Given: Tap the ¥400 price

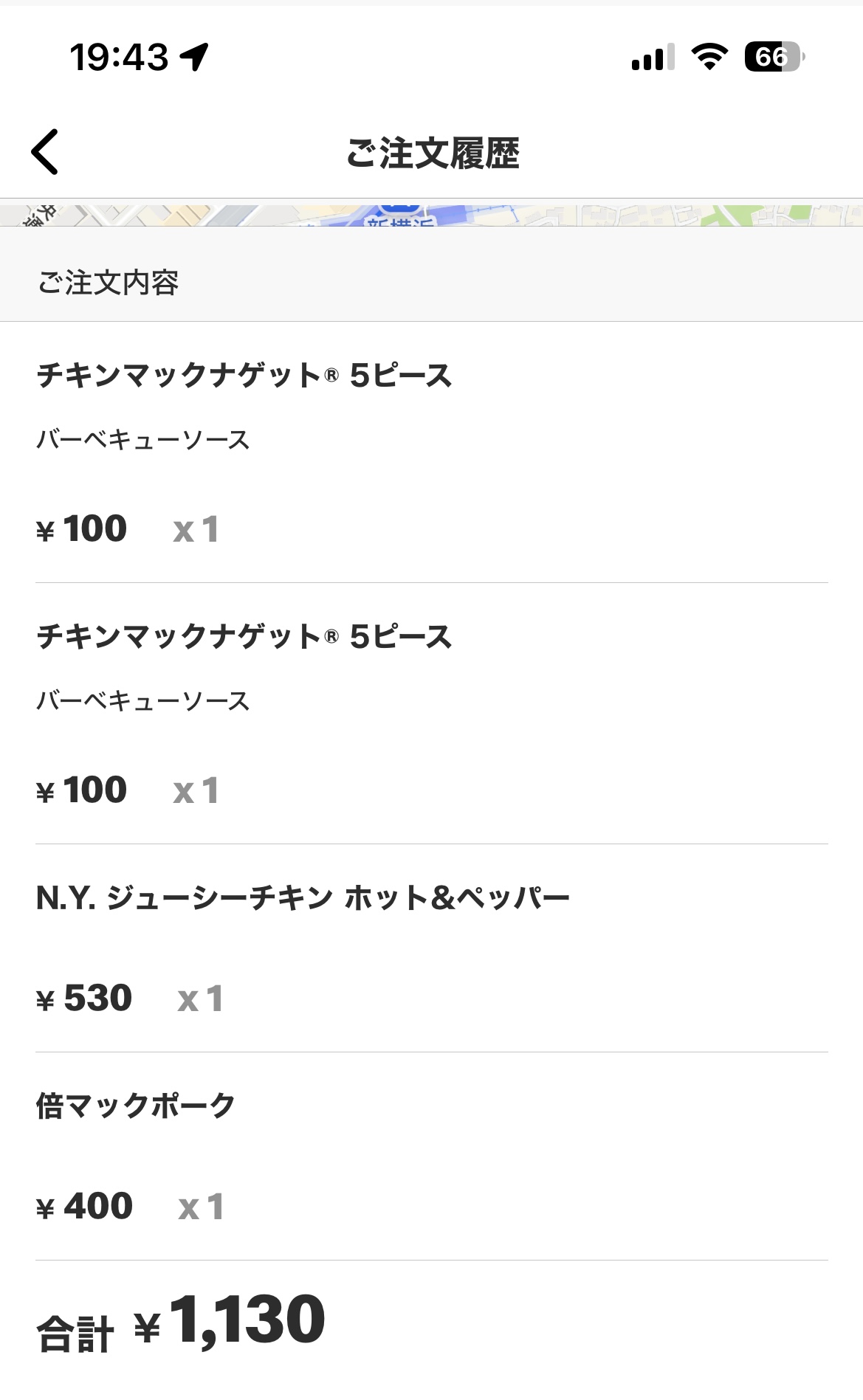Looking at the screenshot, I should [x=84, y=1207].
